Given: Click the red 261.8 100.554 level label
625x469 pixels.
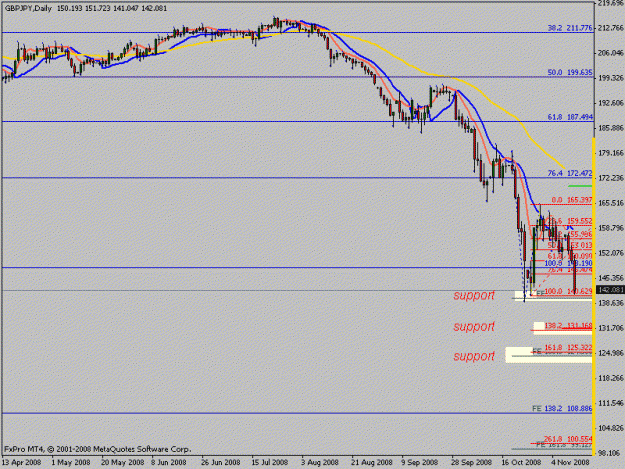Looking at the screenshot, I should click(x=568, y=439).
